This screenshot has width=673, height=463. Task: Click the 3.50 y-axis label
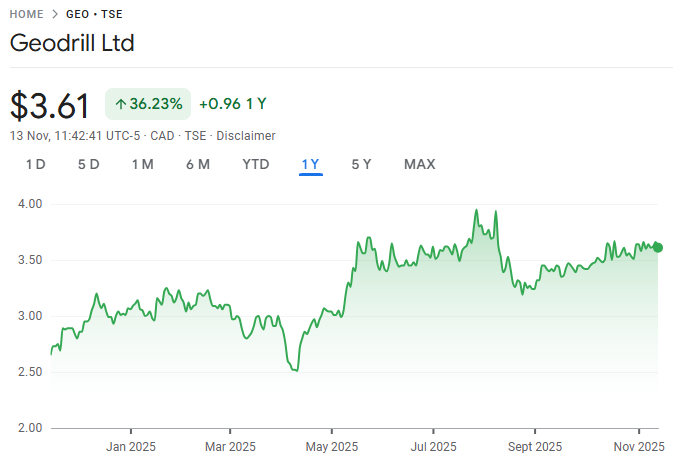pos(30,260)
